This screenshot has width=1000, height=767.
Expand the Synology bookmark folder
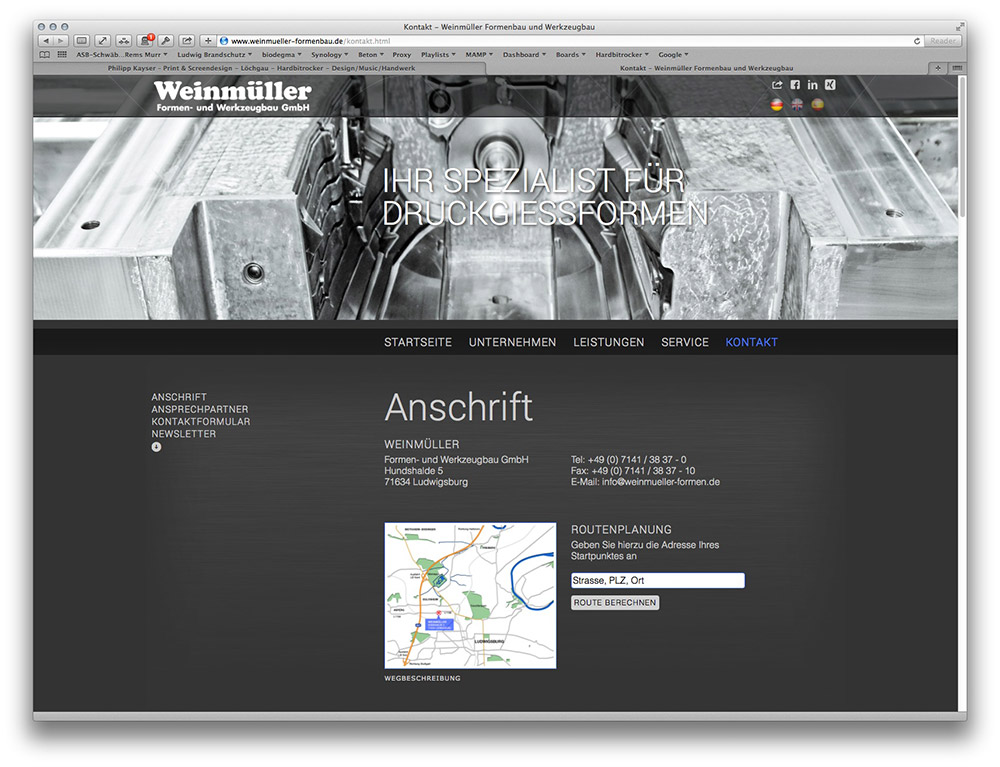click(330, 55)
